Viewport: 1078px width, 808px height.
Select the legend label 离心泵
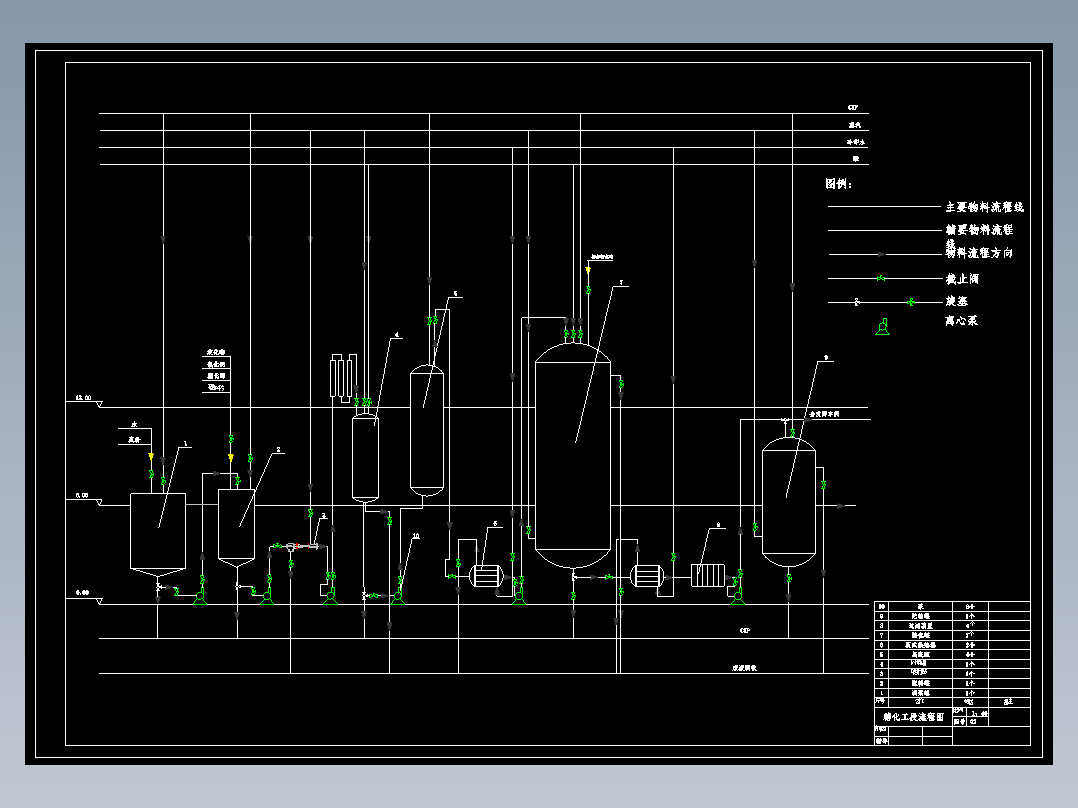pos(961,320)
